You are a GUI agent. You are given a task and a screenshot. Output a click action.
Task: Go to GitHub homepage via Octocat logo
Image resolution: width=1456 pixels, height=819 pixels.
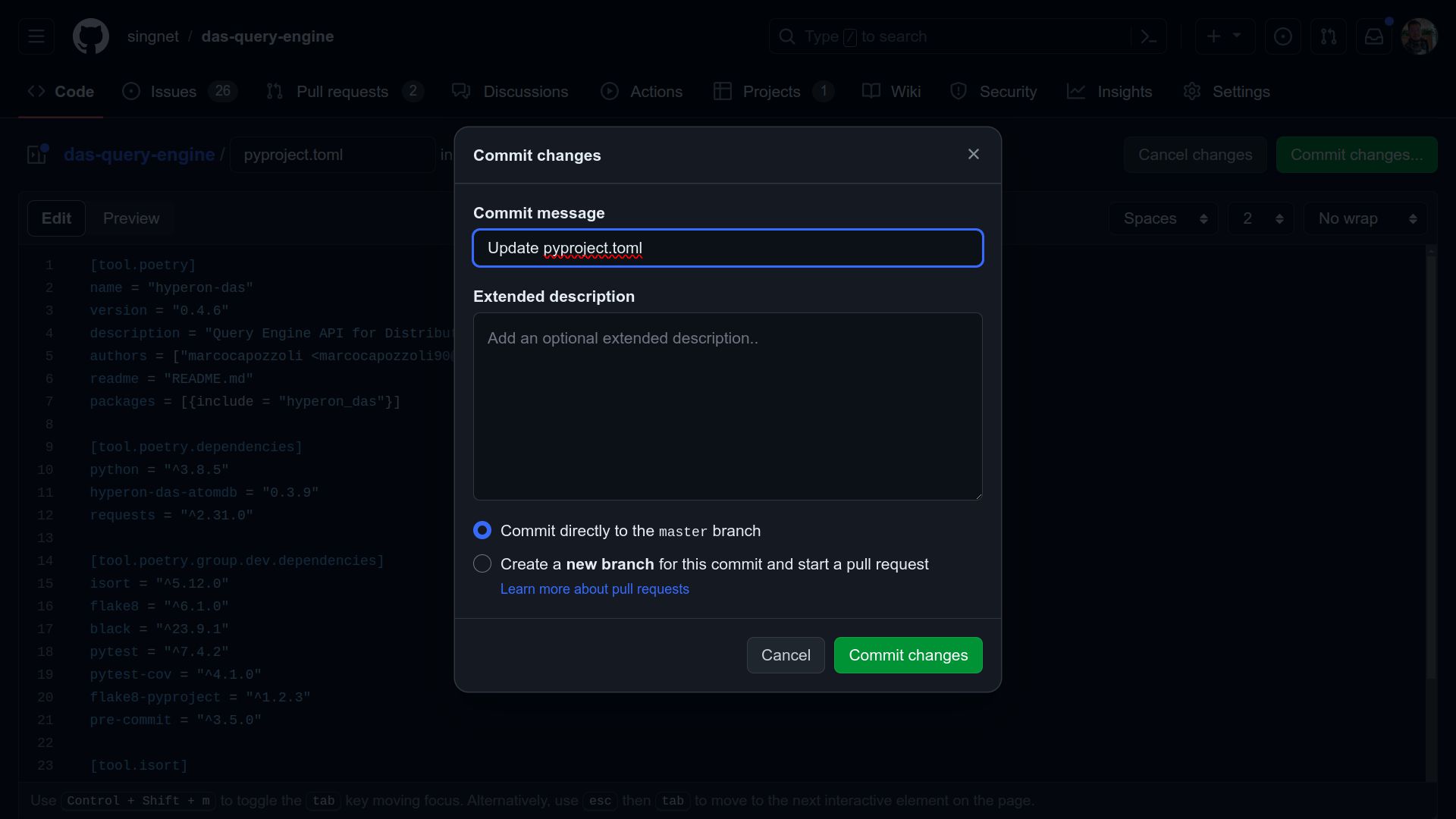tap(91, 36)
